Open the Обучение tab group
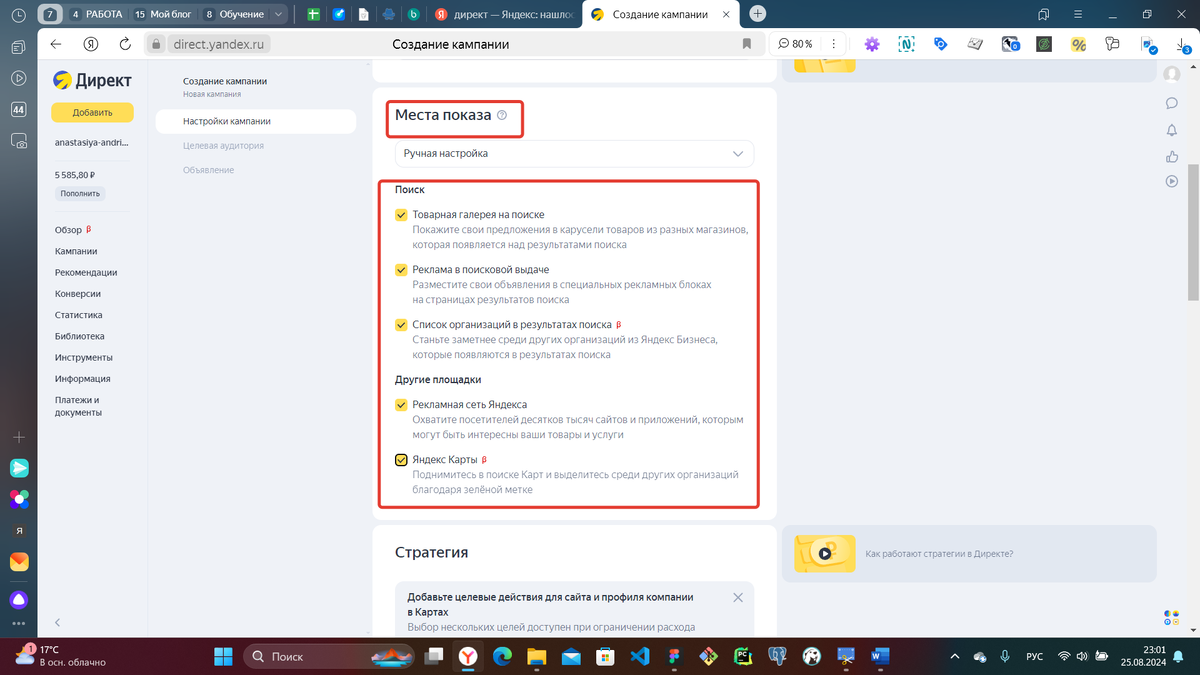 (x=233, y=14)
